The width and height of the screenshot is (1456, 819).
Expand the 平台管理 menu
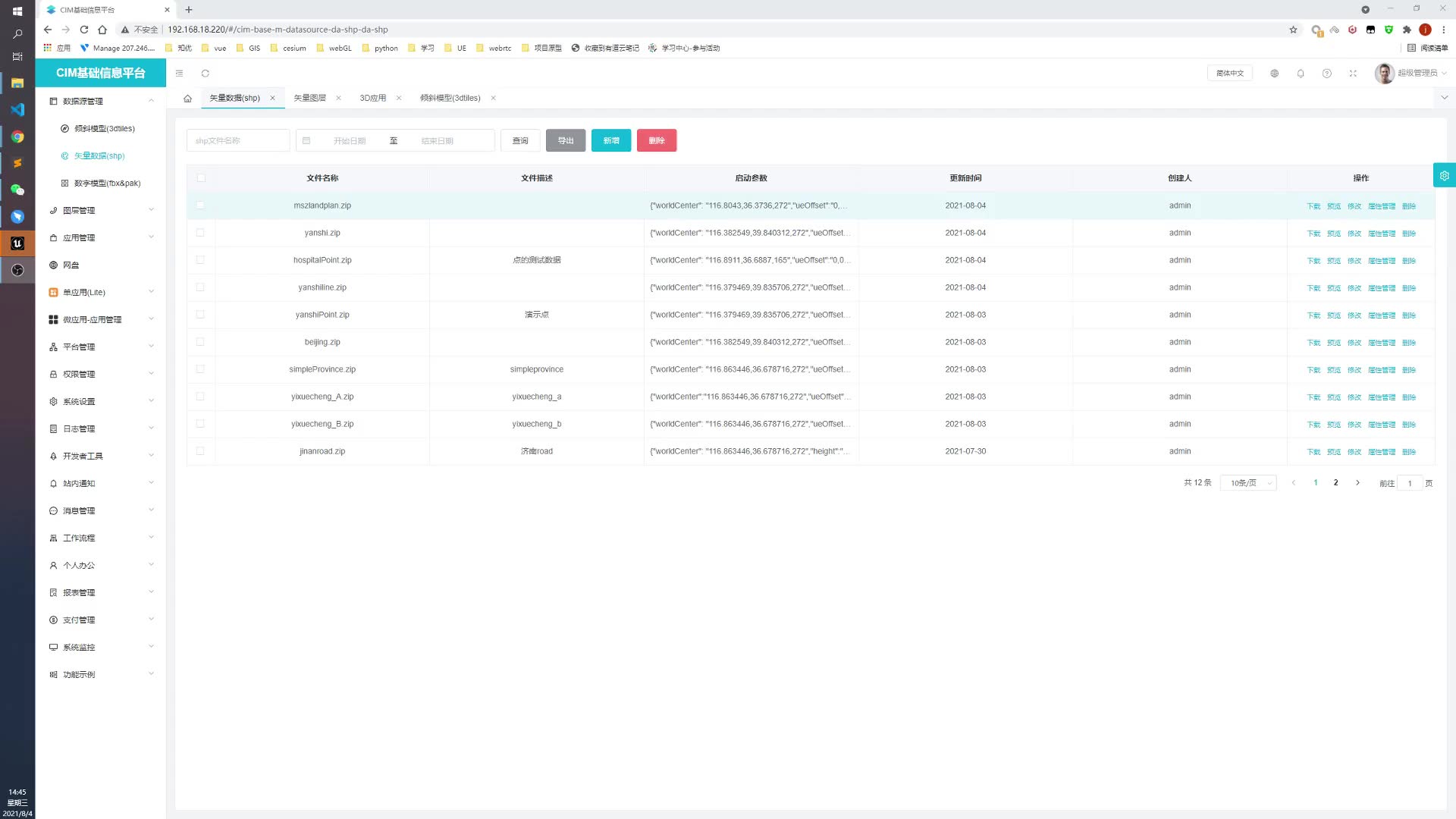(101, 347)
